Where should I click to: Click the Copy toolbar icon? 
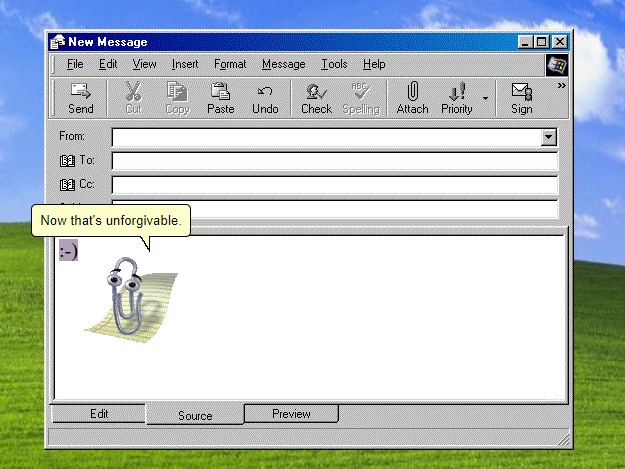[x=177, y=91]
